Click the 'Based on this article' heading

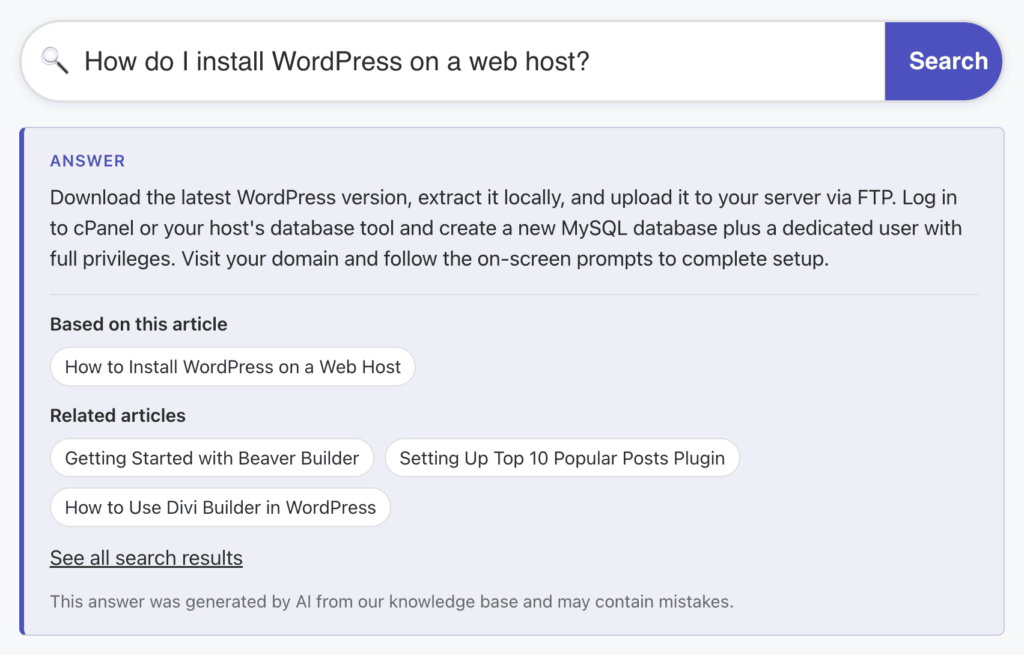(x=138, y=324)
